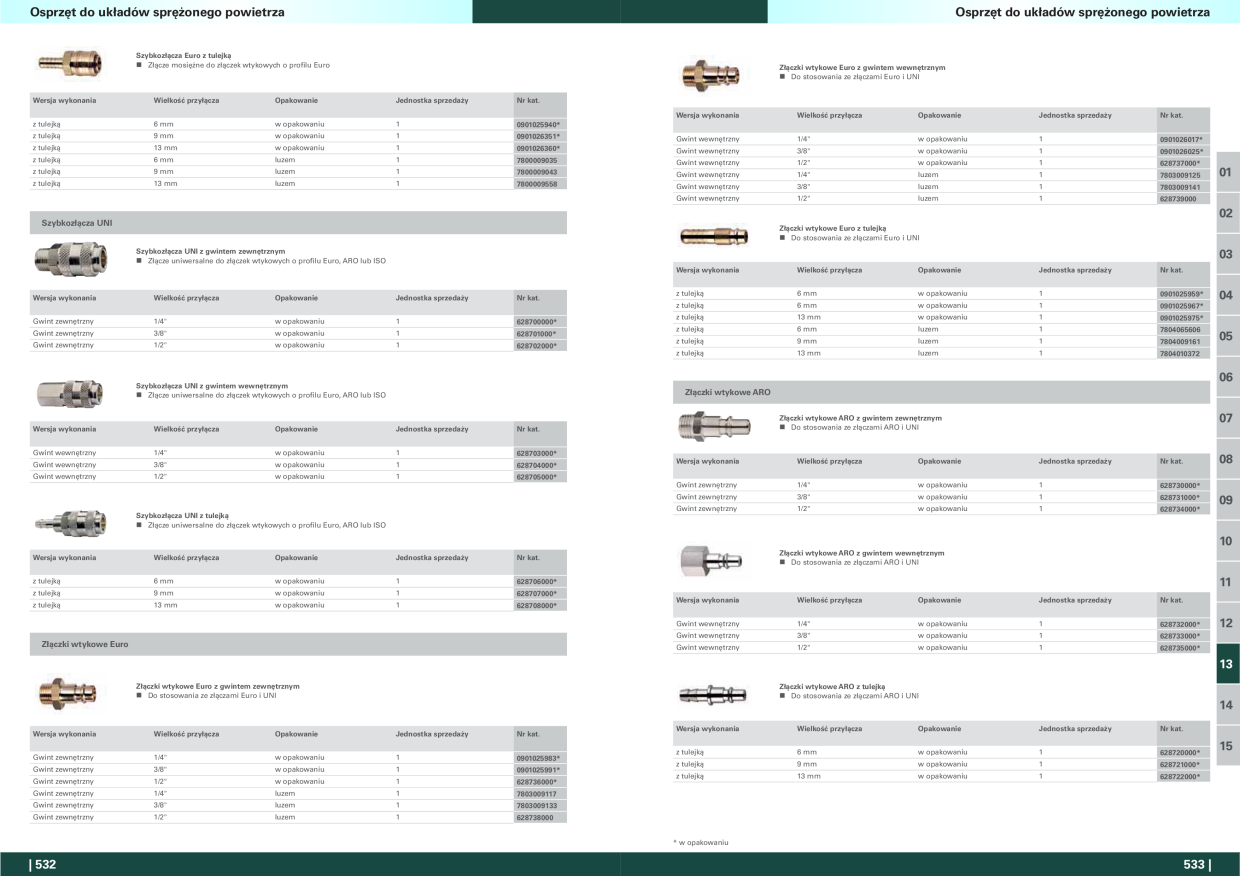The height and width of the screenshot is (876, 1240).
Task: Open chapter tab 02
Action: 1228,213
